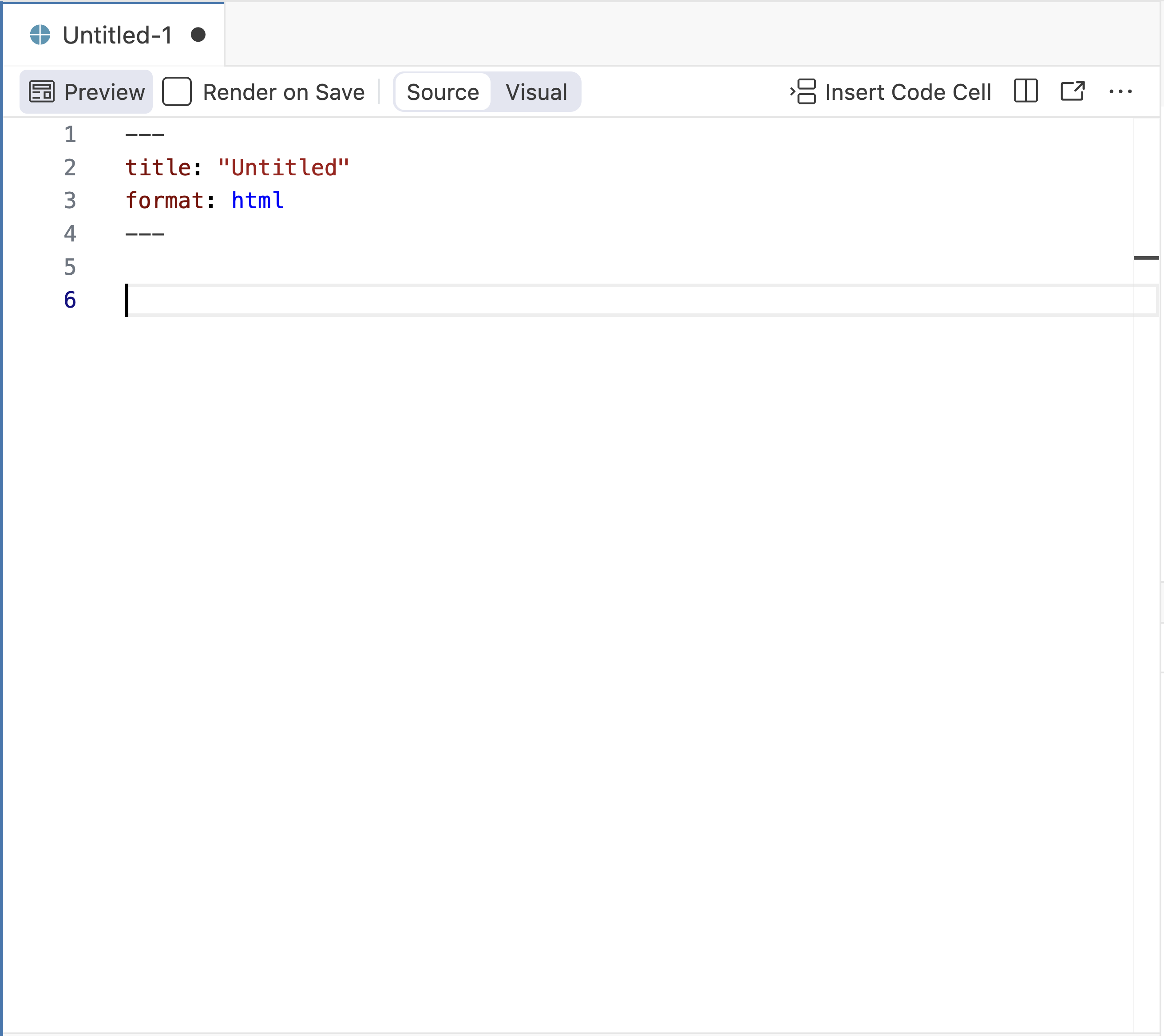Click the Preview document icon
1164x1036 pixels.
[x=42, y=92]
